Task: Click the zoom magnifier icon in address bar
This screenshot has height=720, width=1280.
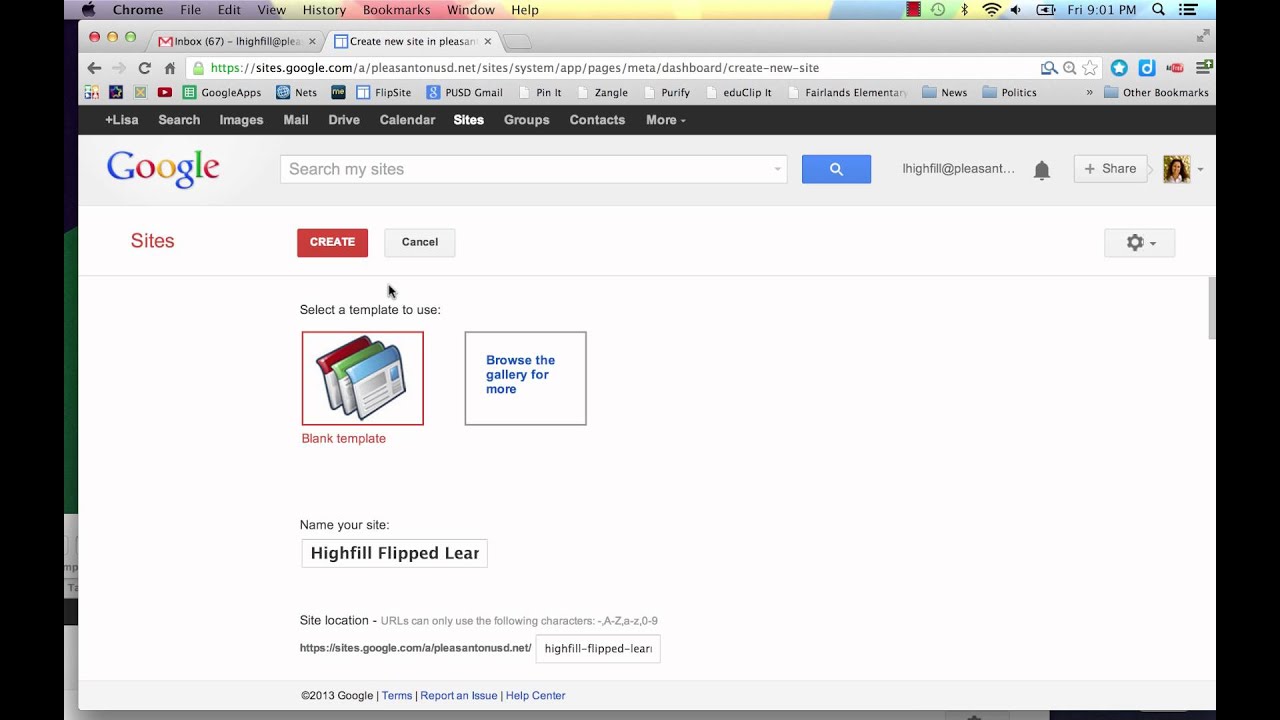Action: [1069, 68]
